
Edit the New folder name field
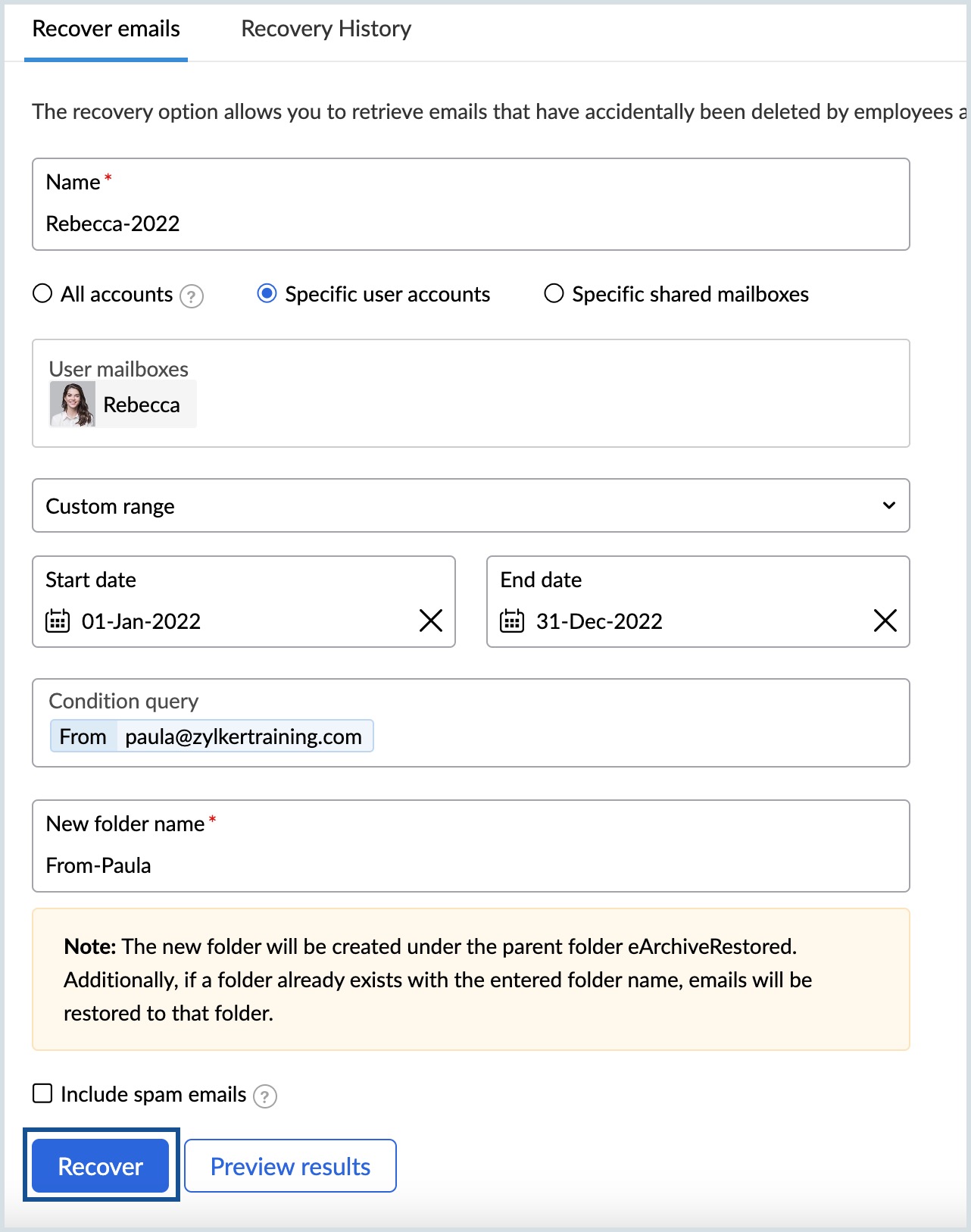pyautogui.click(x=470, y=846)
